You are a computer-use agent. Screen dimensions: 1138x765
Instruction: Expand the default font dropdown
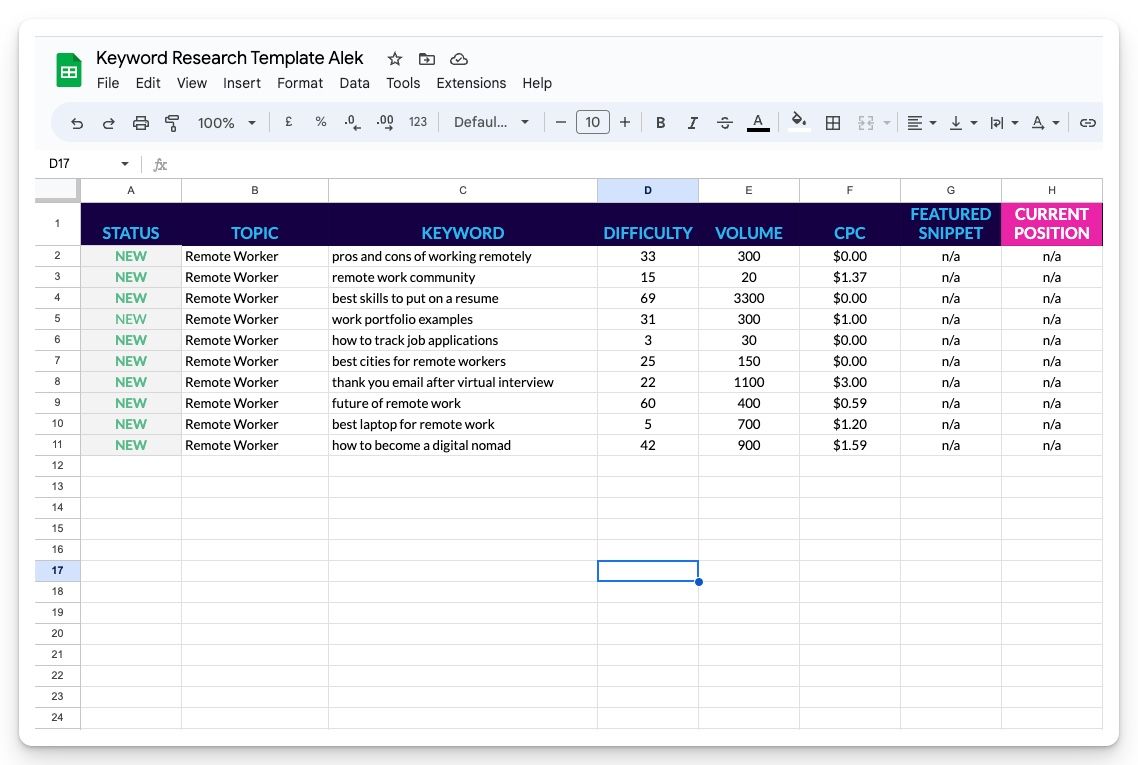tap(491, 123)
